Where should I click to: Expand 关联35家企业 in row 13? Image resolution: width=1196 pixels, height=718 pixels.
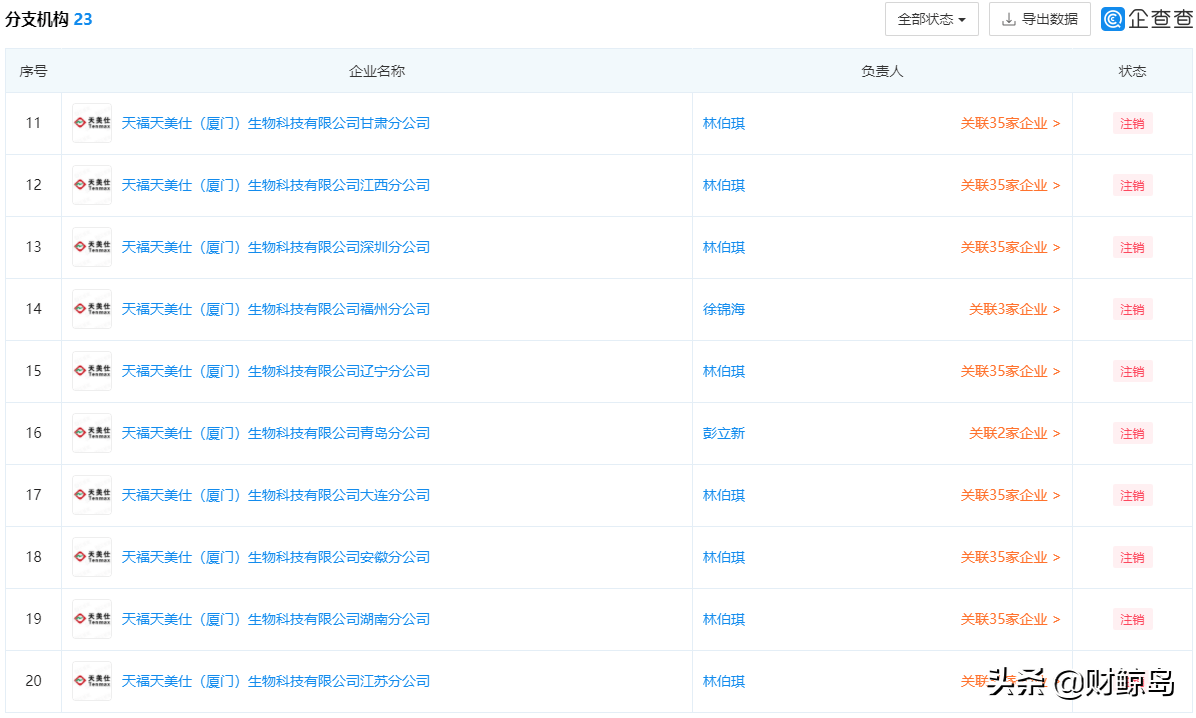(x=1010, y=246)
